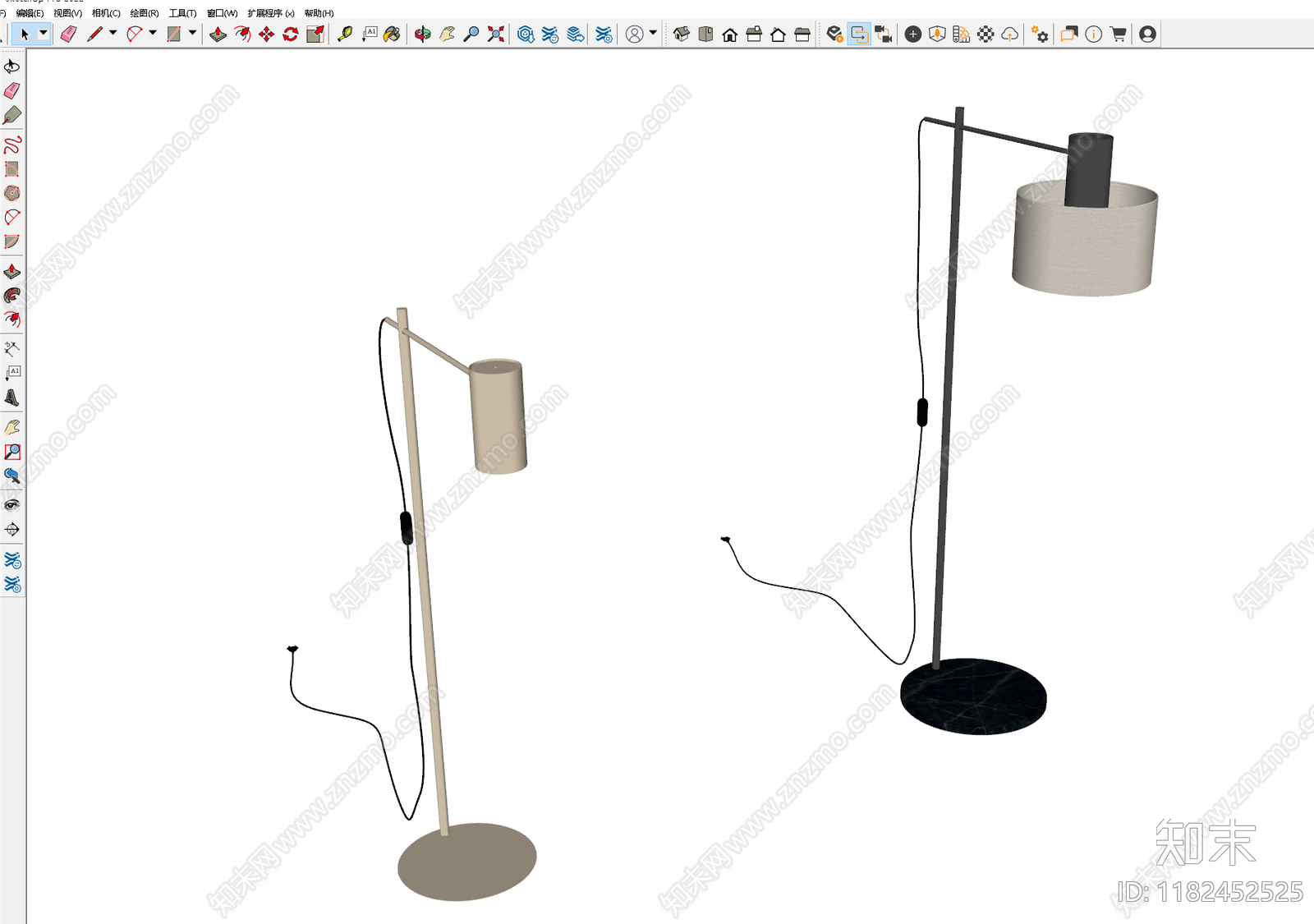The height and width of the screenshot is (924, 1314).
Task: Click the black marble lamp base
Action: (973, 696)
